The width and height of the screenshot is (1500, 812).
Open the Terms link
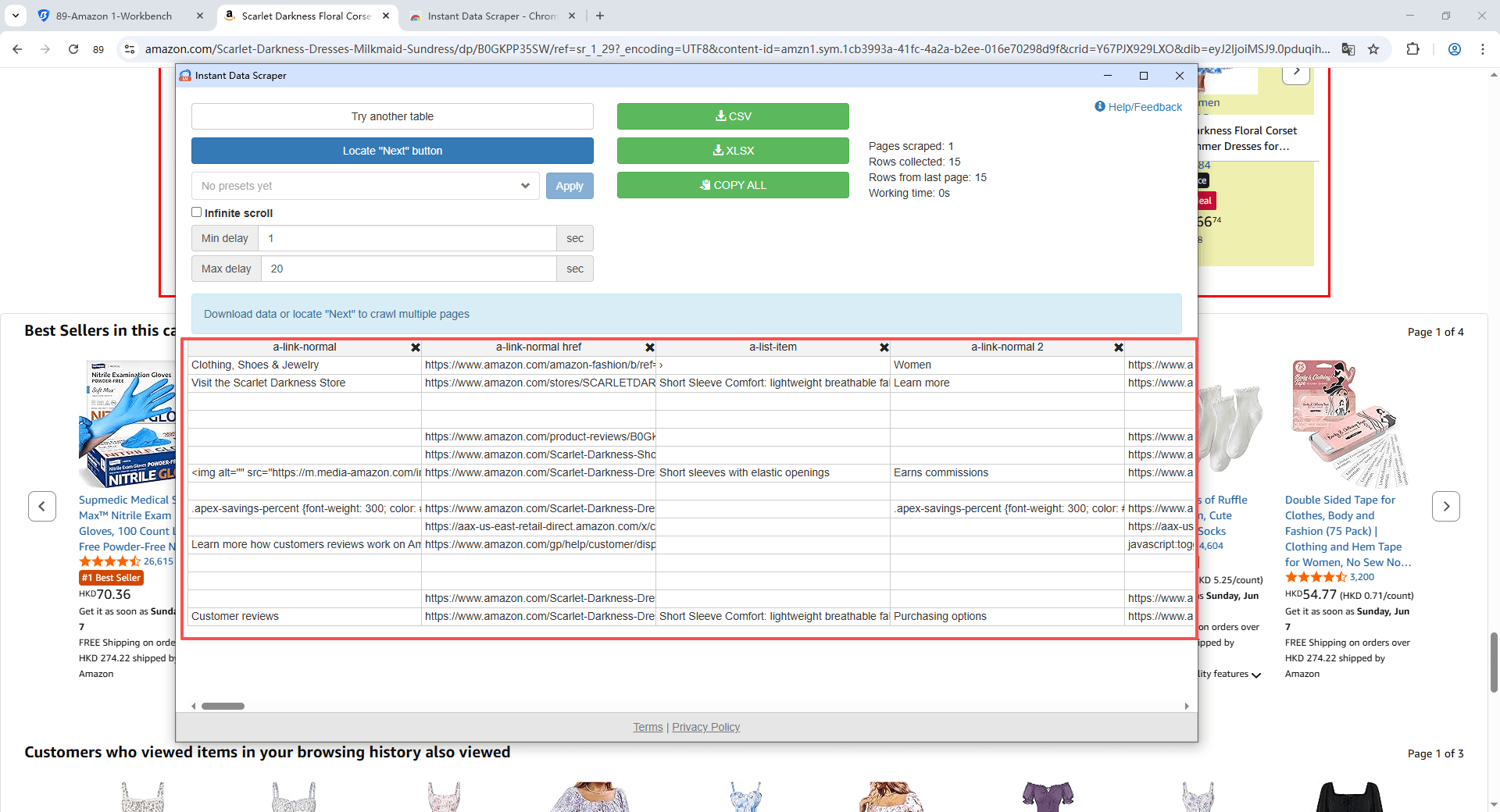click(x=648, y=727)
